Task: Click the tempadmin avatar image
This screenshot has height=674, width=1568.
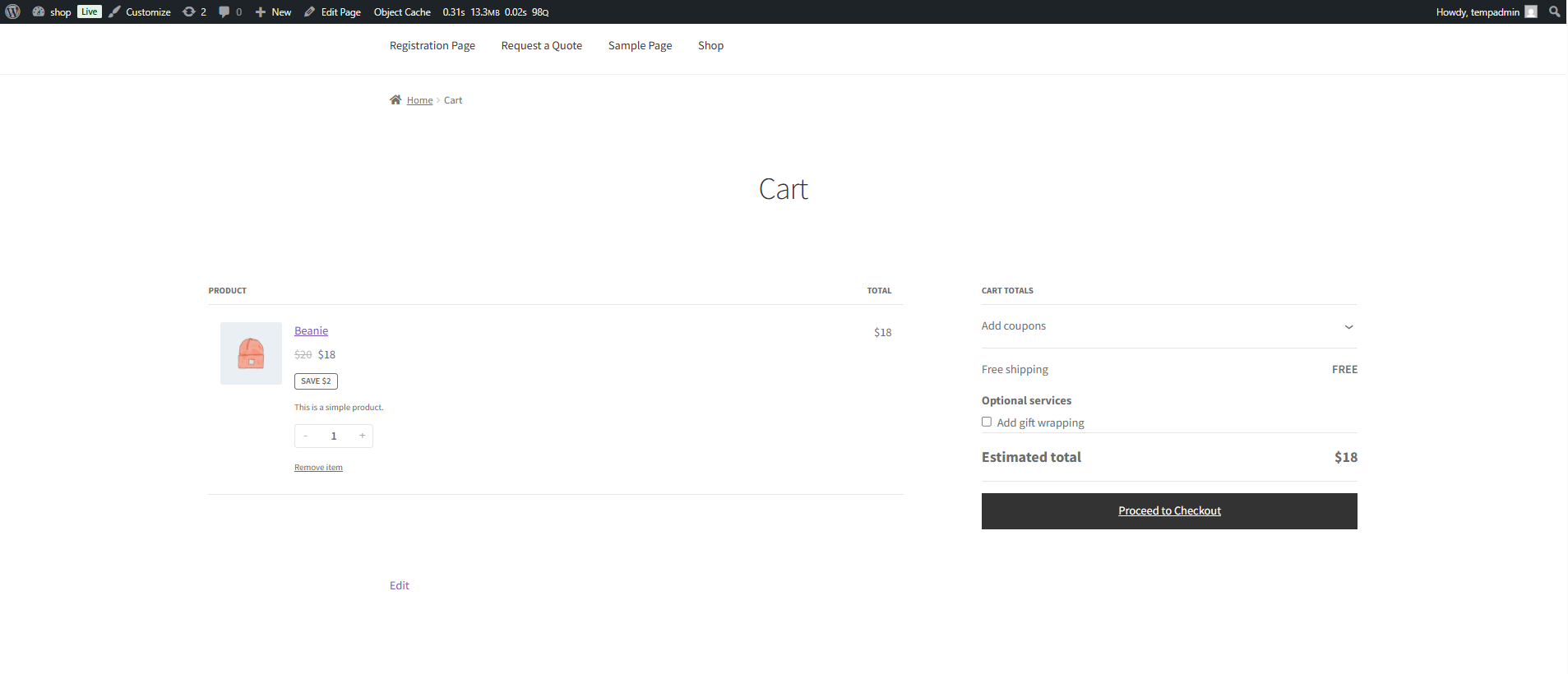Action: tap(1530, 12)
